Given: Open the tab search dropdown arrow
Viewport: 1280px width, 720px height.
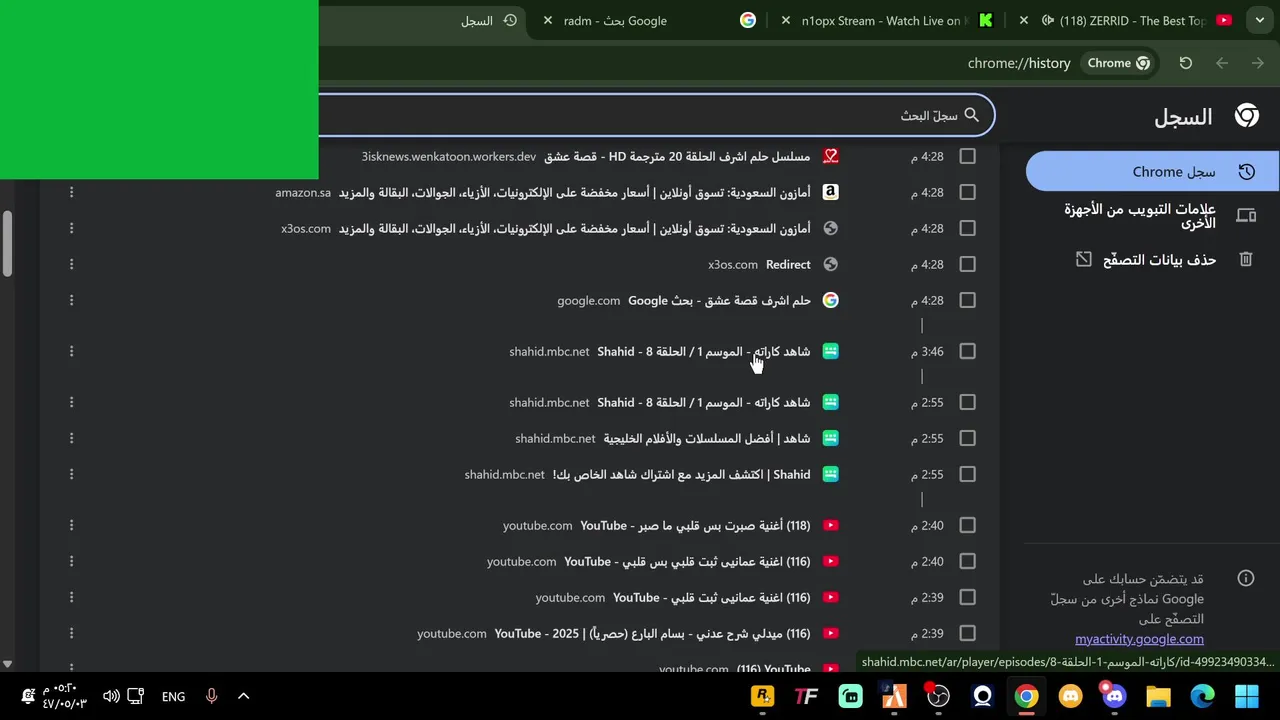Looking at the screenshot, I should click(1260, 20).
